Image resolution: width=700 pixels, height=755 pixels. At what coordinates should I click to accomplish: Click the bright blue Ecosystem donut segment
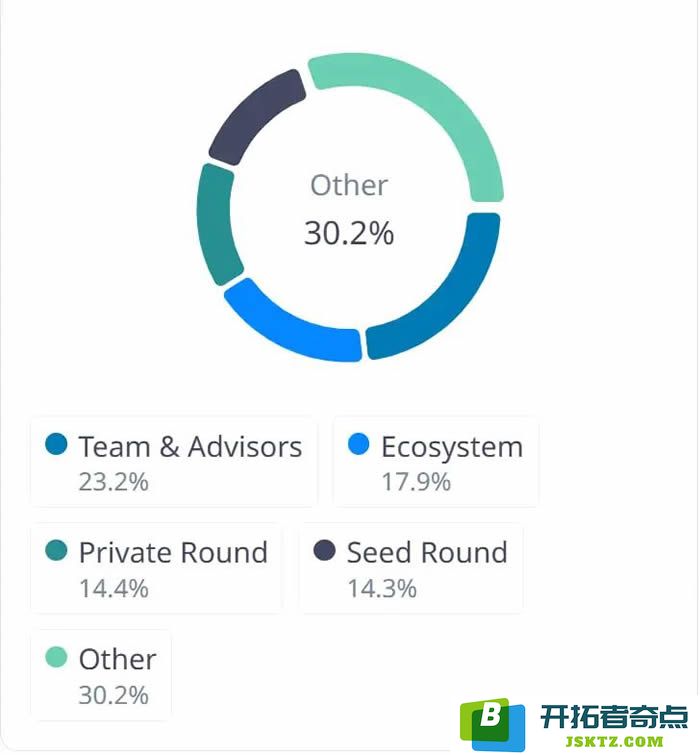click(x=289, y=325)
